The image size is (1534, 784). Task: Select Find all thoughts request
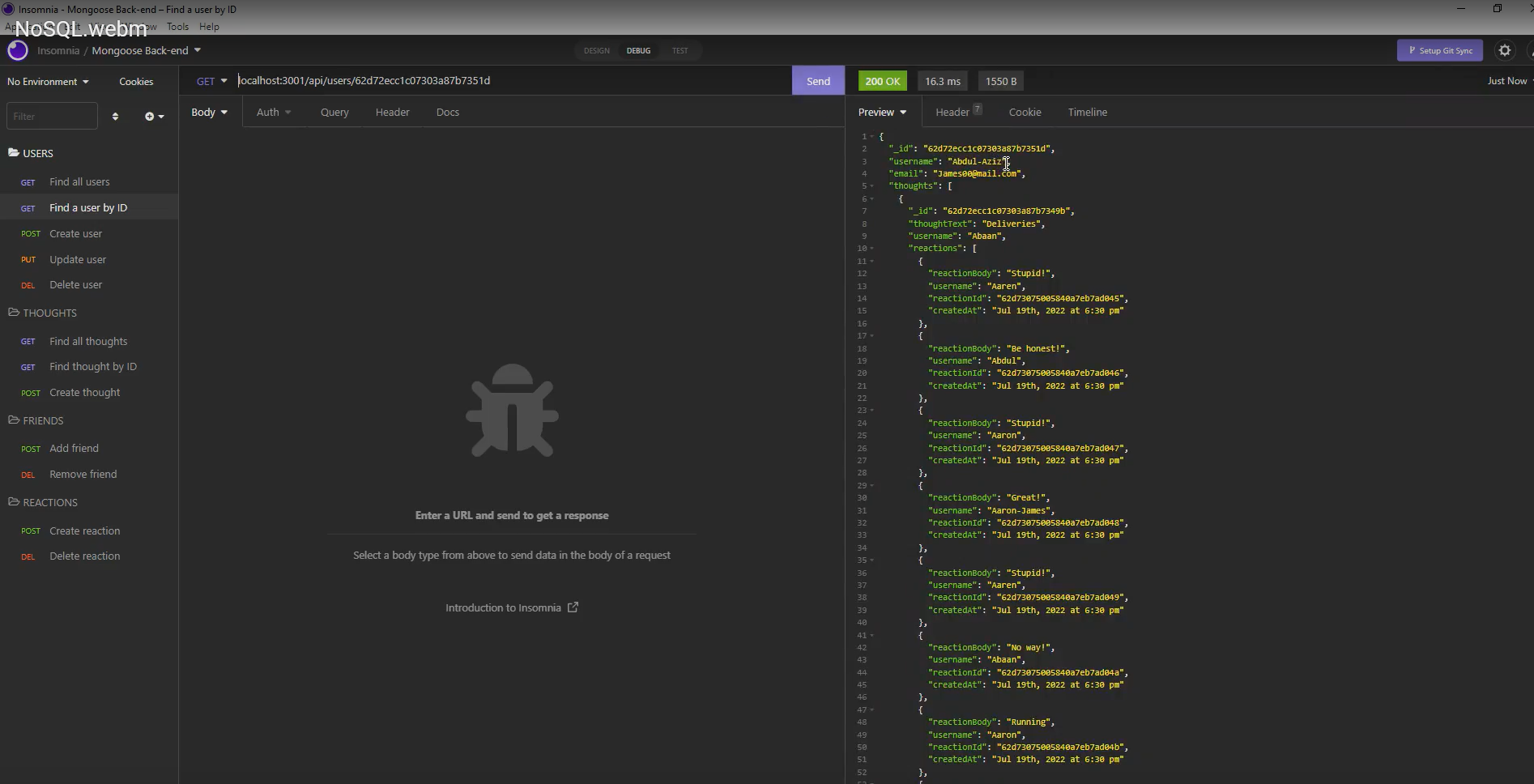(x=89, y=342)
